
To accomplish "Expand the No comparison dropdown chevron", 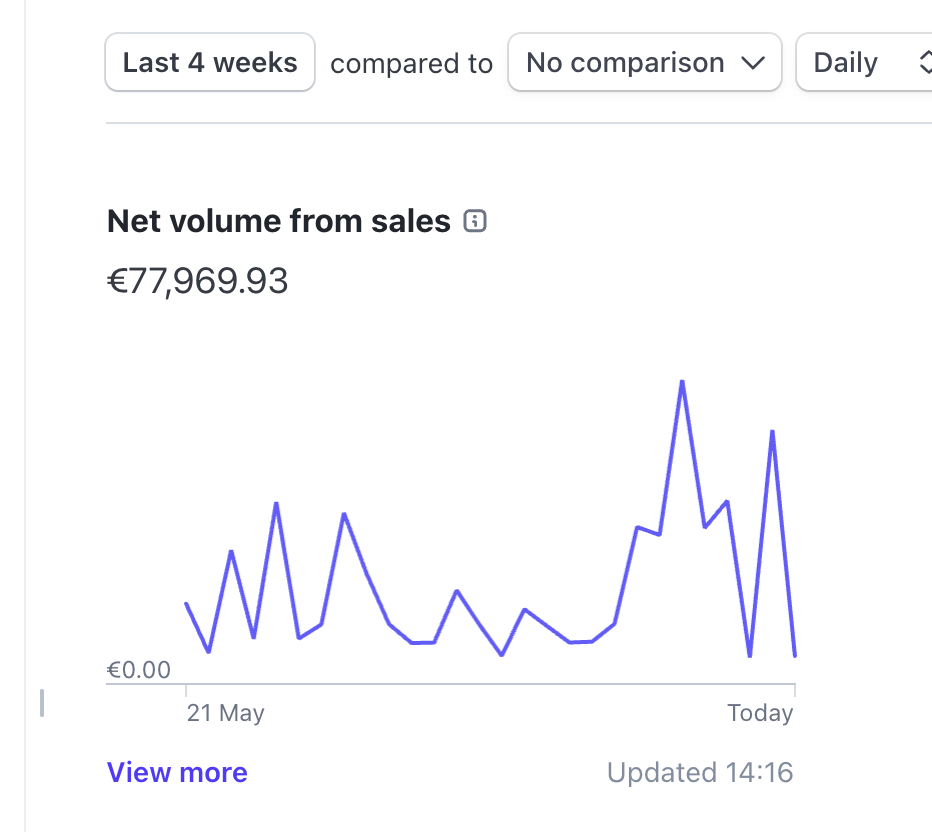I will coord(752,63).
